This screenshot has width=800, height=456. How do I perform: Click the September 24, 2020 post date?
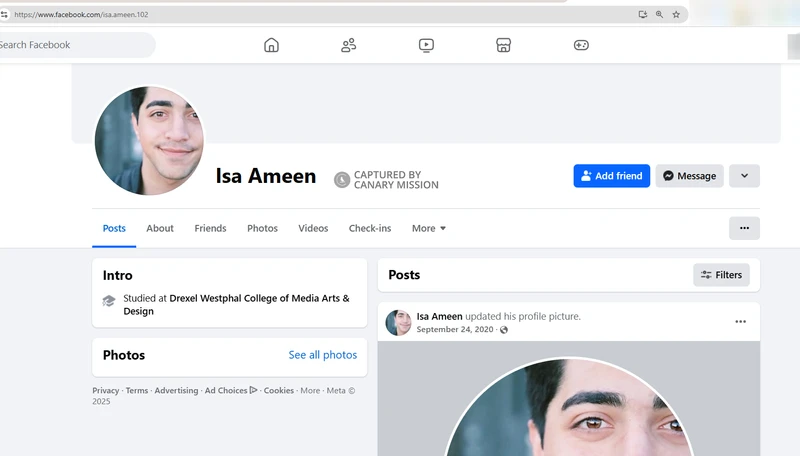(x=455, y=330)
